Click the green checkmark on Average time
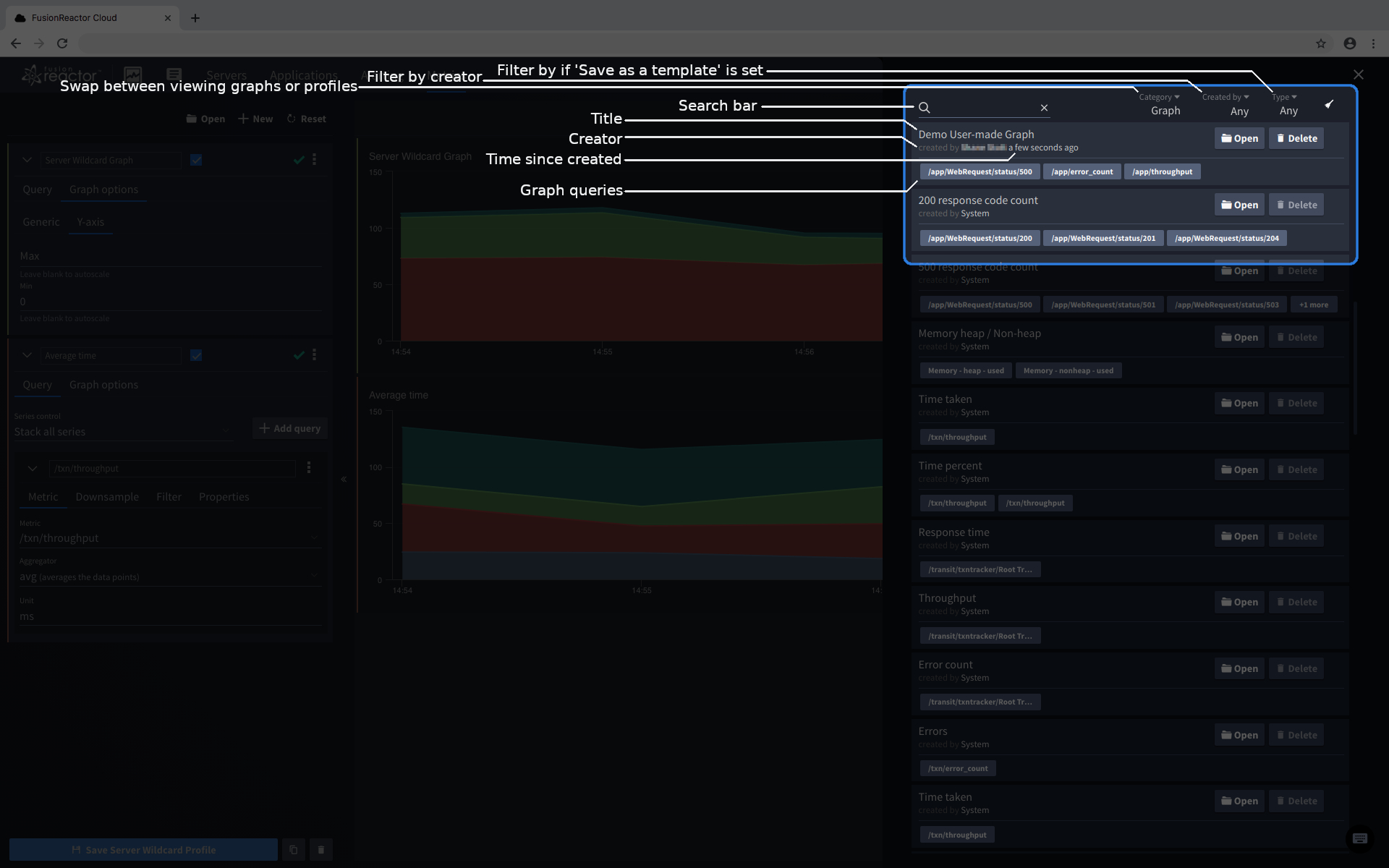Screen dimensions: 1389x868 pos(299,355)
